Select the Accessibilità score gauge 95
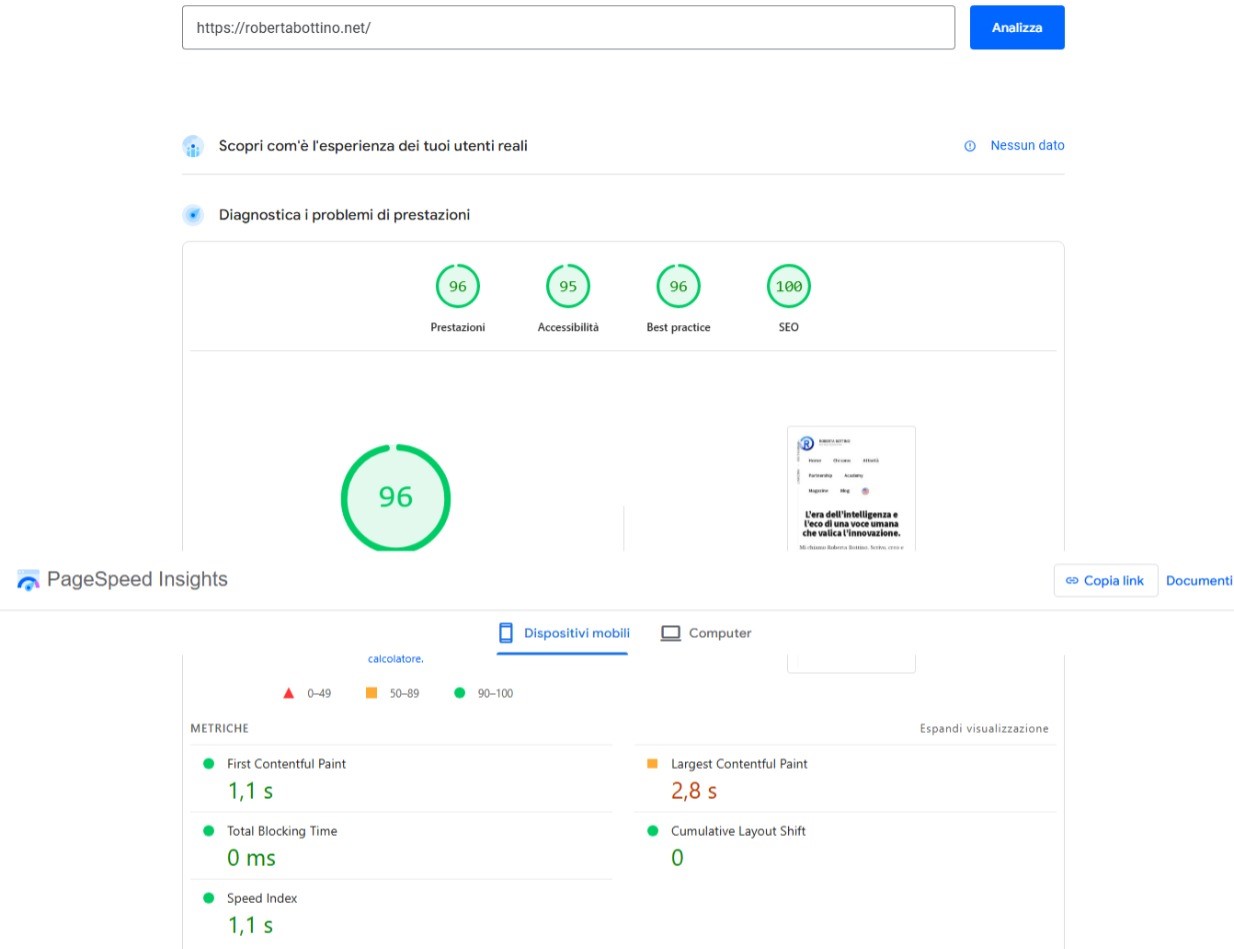The image size is (1234, 949). click(568, 287)
